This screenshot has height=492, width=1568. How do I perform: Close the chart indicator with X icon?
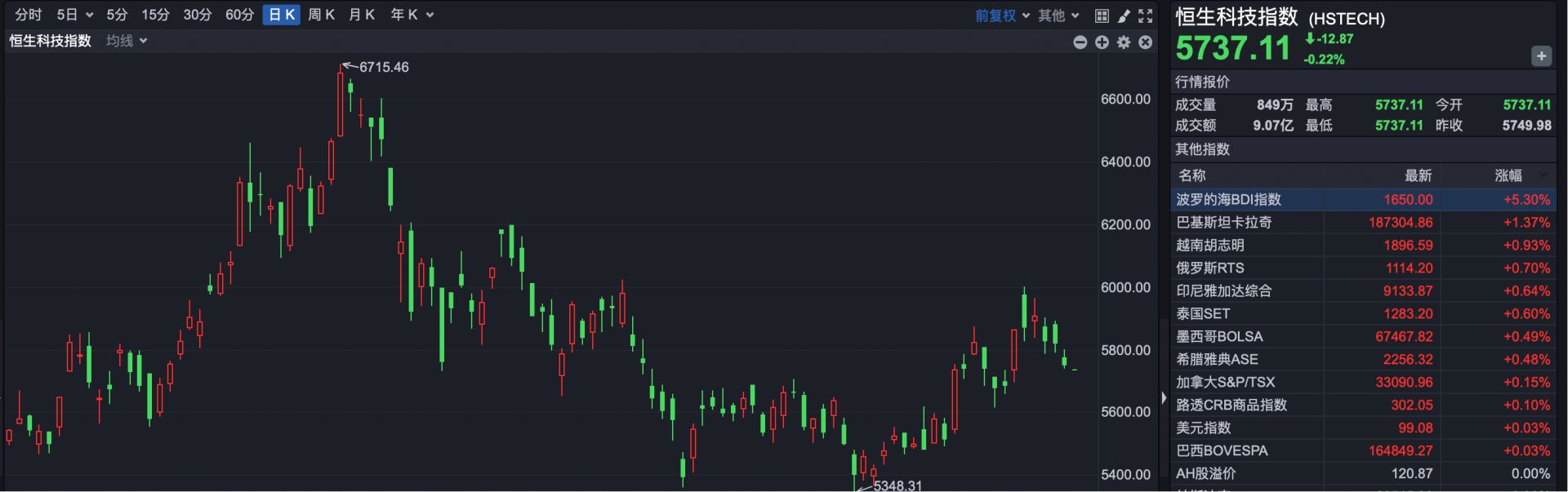1146,42
